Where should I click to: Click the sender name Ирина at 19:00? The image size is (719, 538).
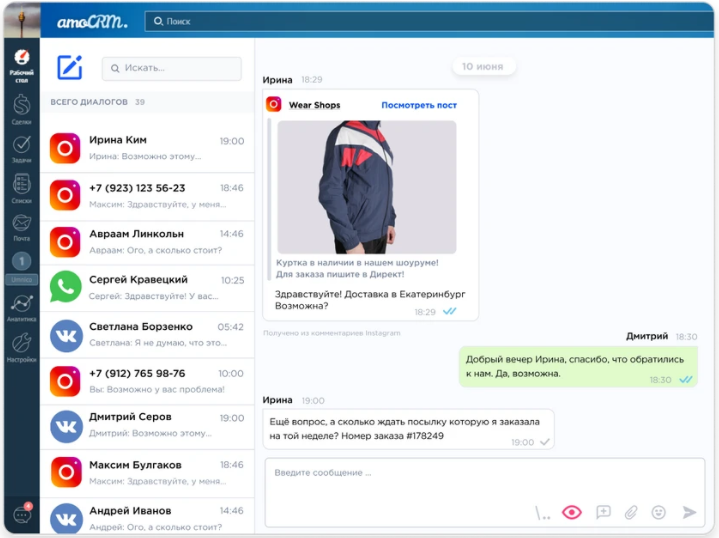pyautogui.click(x=277, y=400)
